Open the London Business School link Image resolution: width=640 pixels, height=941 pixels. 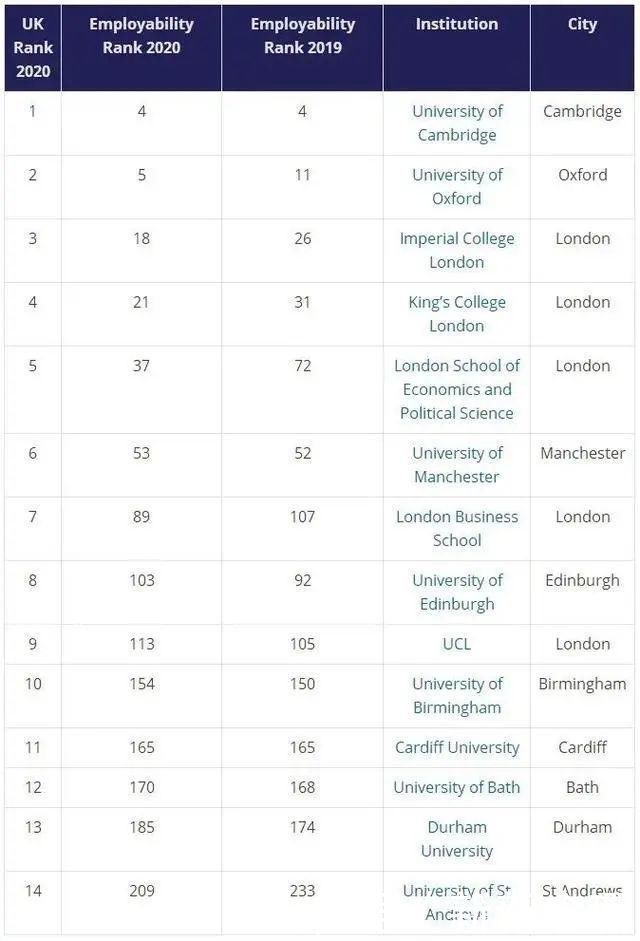457,528
